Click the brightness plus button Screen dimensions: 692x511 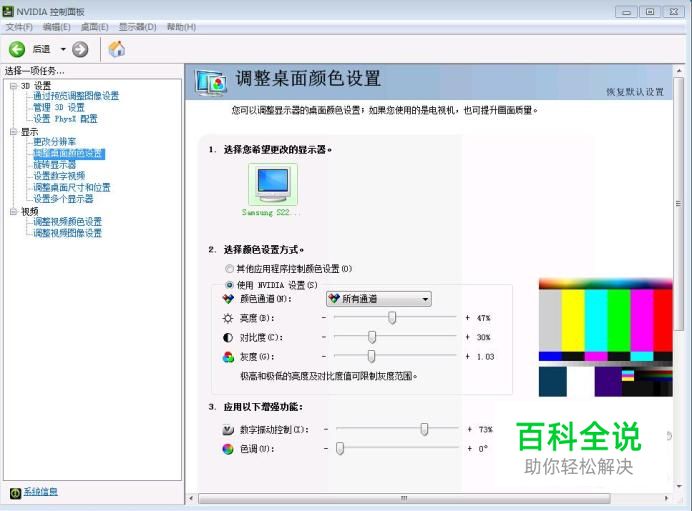(468, 318)
